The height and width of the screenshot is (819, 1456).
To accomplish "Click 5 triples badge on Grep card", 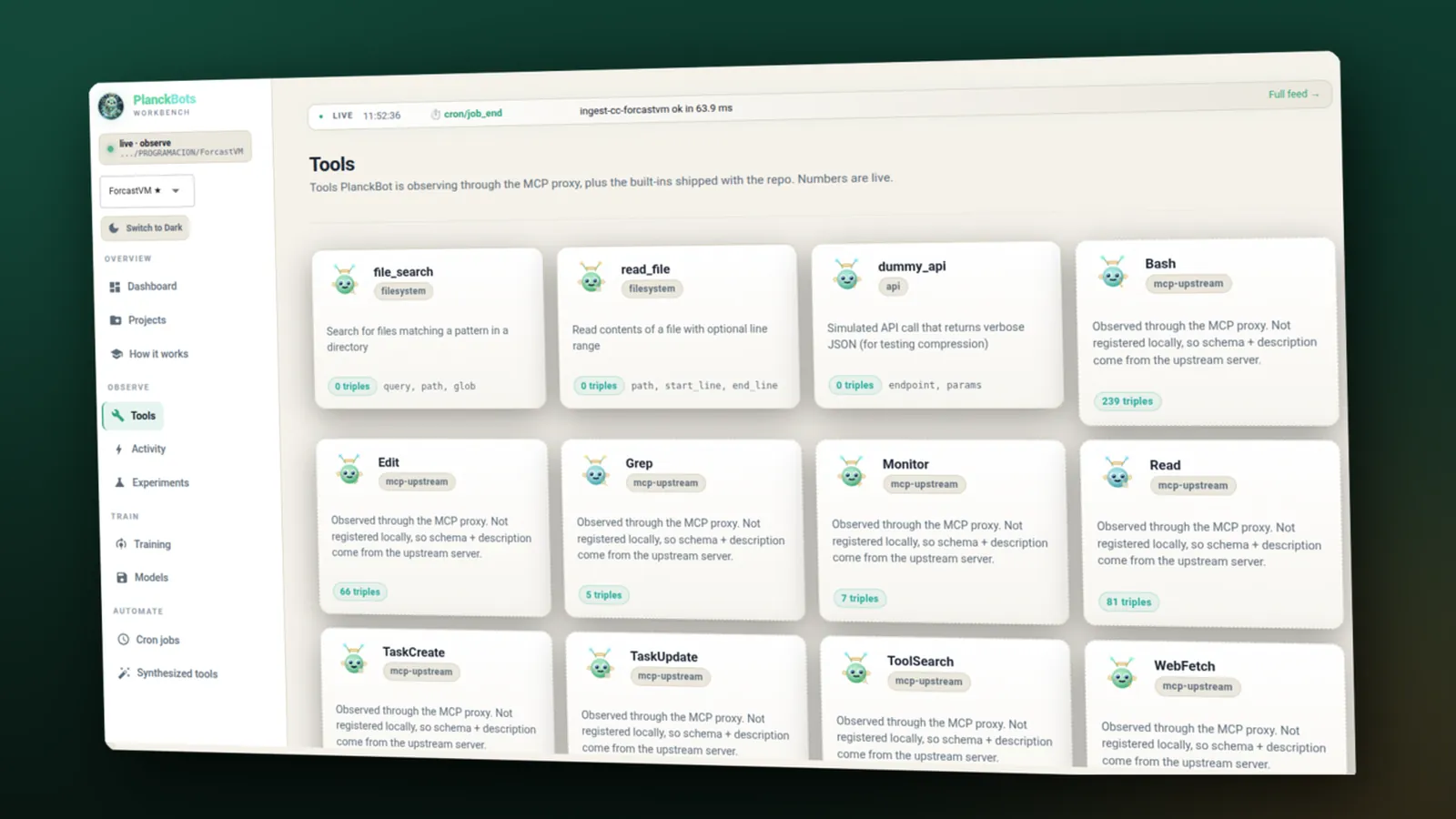I will tap(603, 595).
